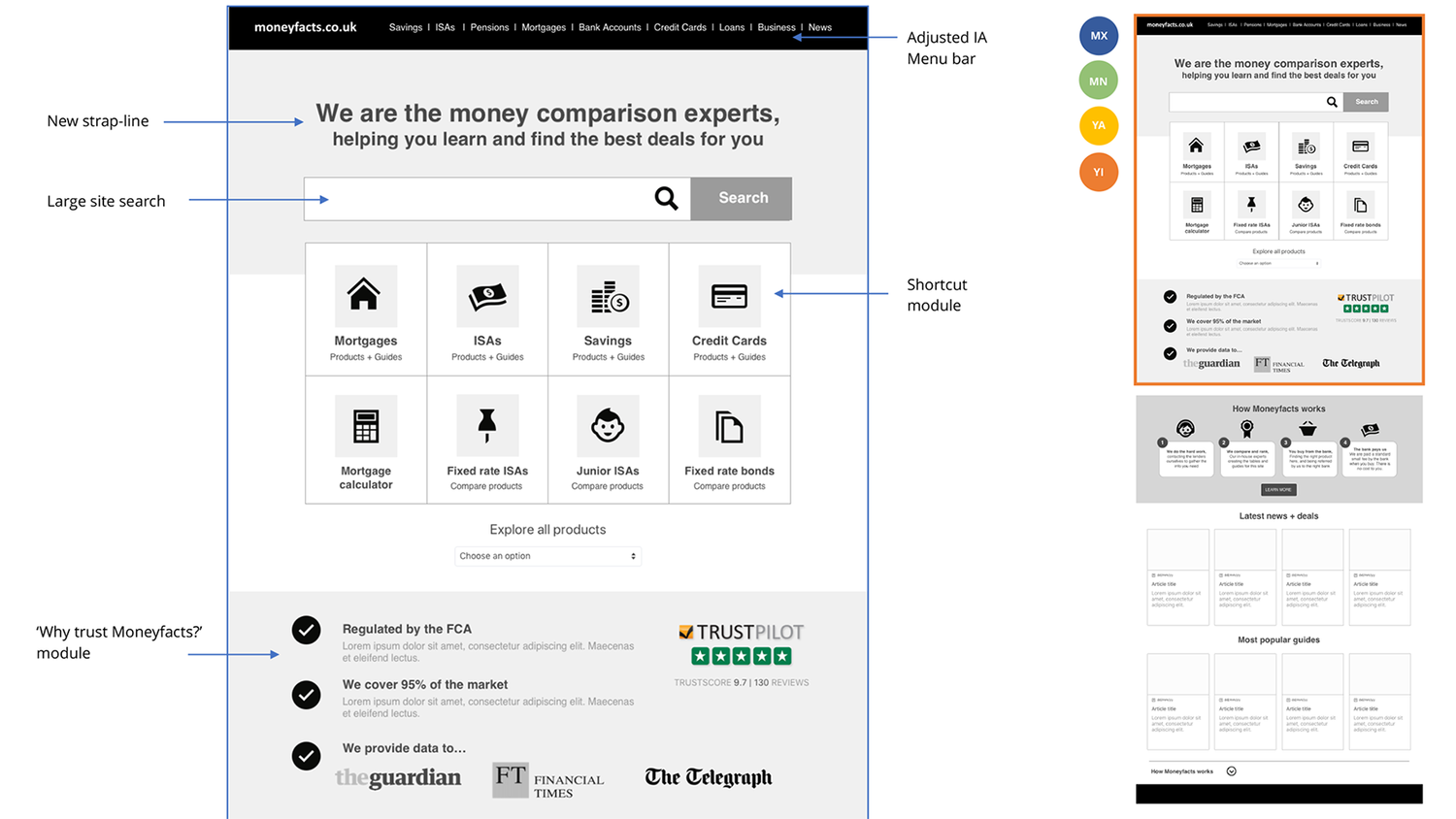The height and width of the screenshot is (819, 1456).
Task: Click the checkmark icon beside the large 'We cover 95% of the market'
Action: 307,695
